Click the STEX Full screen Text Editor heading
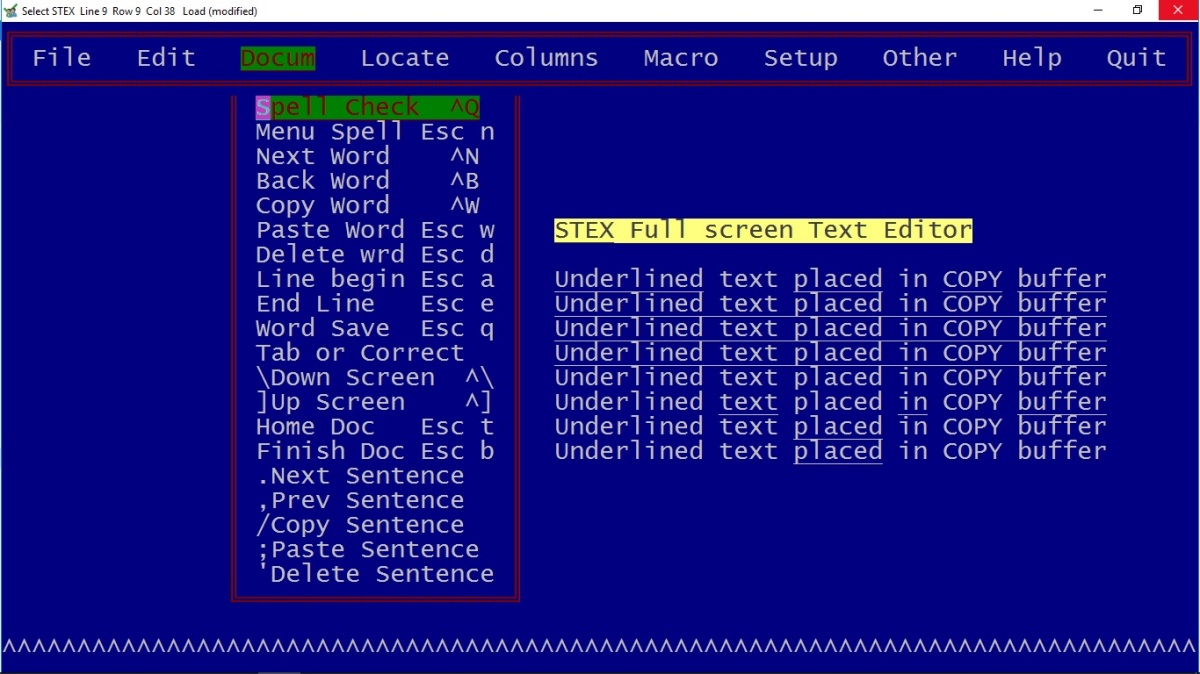1200x674 pixels. [x=763, y=231]
